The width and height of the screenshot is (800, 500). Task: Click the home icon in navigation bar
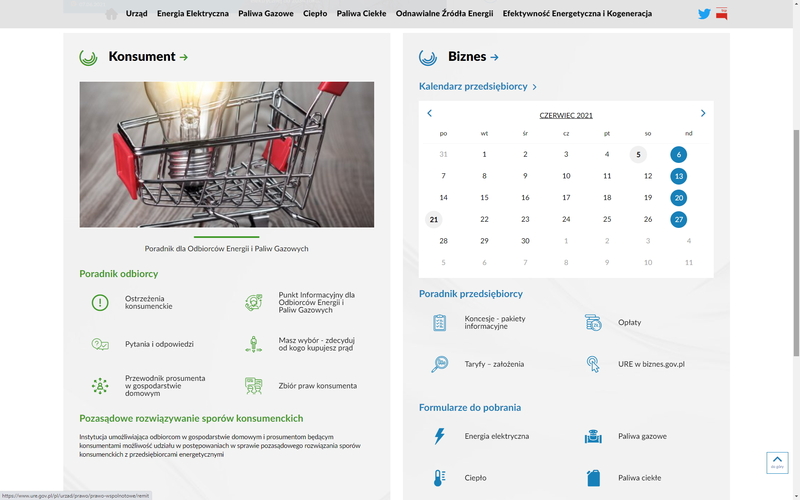[x=111, y=14]
